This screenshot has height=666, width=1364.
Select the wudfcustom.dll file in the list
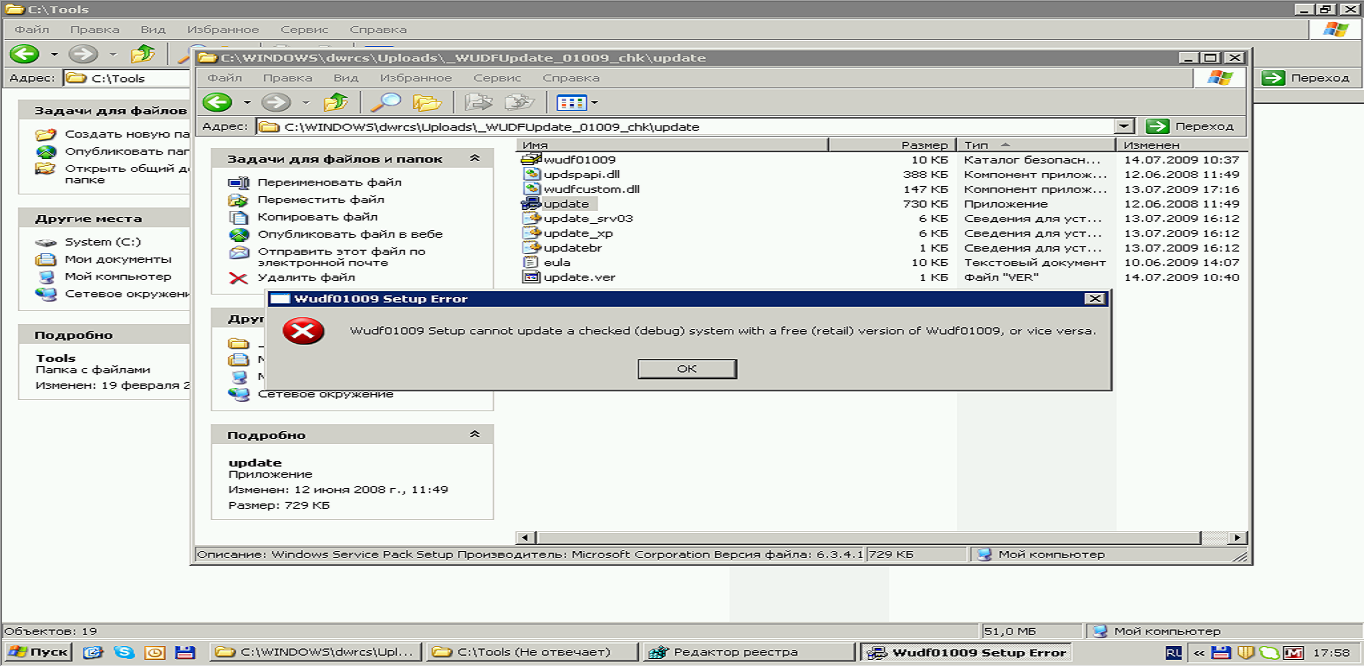590,189
